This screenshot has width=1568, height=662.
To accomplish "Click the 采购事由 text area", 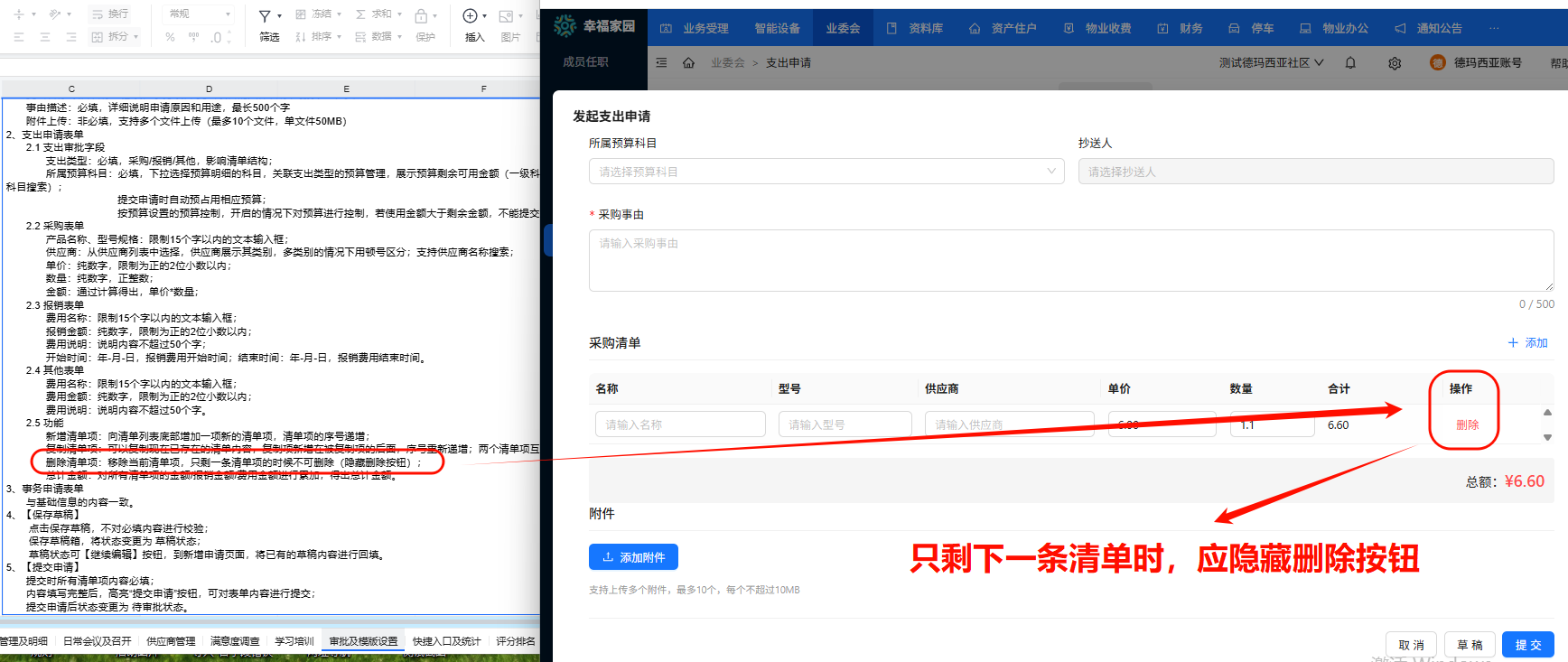I will 1070,260.
